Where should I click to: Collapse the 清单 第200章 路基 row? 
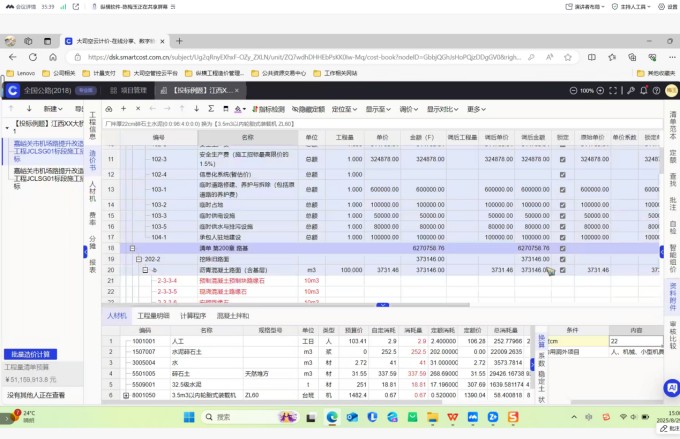pos(132,247)
